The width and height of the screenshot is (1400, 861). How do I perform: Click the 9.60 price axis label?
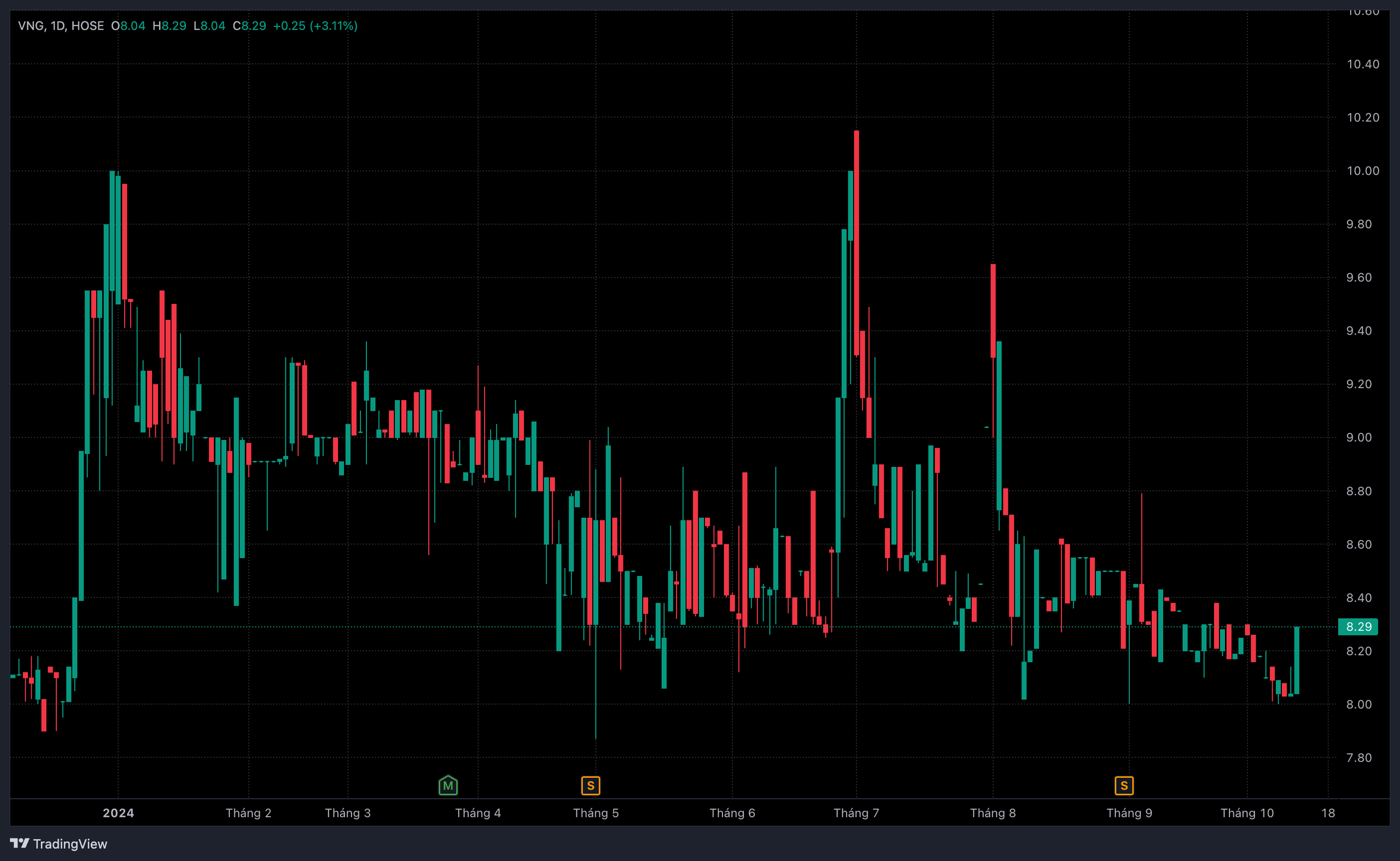1359,277
